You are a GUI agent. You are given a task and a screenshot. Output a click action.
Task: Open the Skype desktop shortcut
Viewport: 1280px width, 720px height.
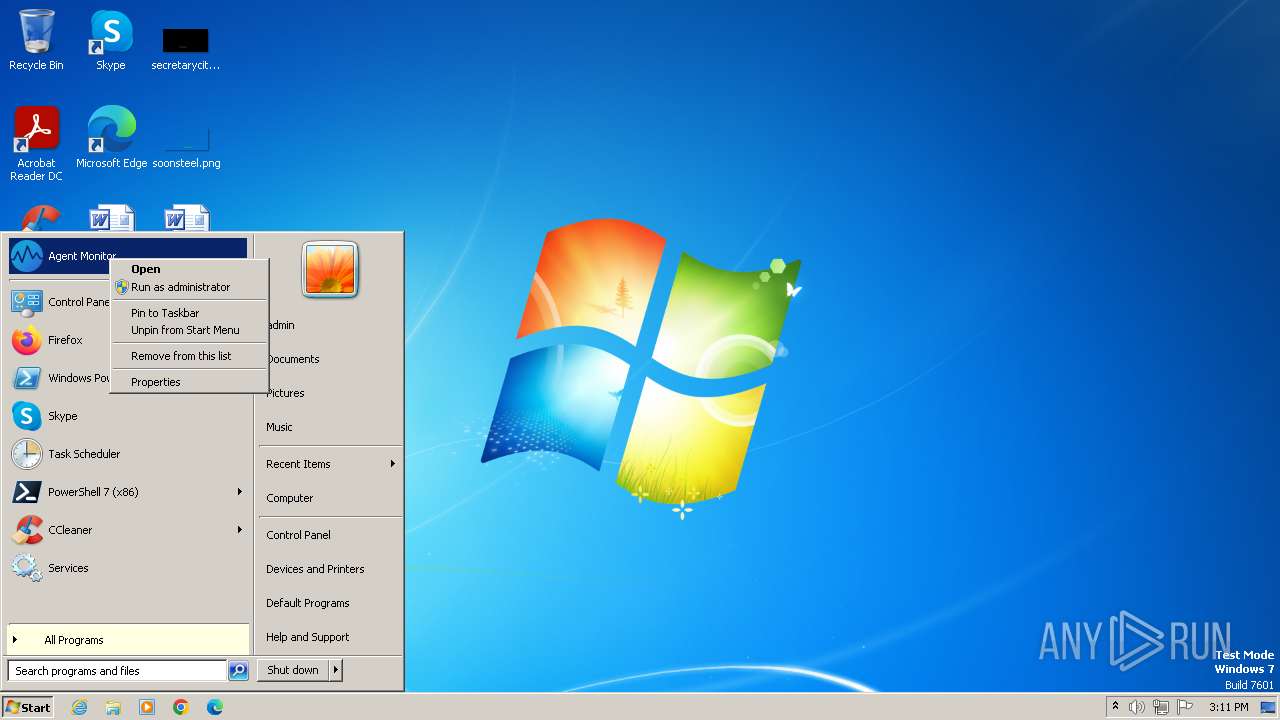point(110,40)
